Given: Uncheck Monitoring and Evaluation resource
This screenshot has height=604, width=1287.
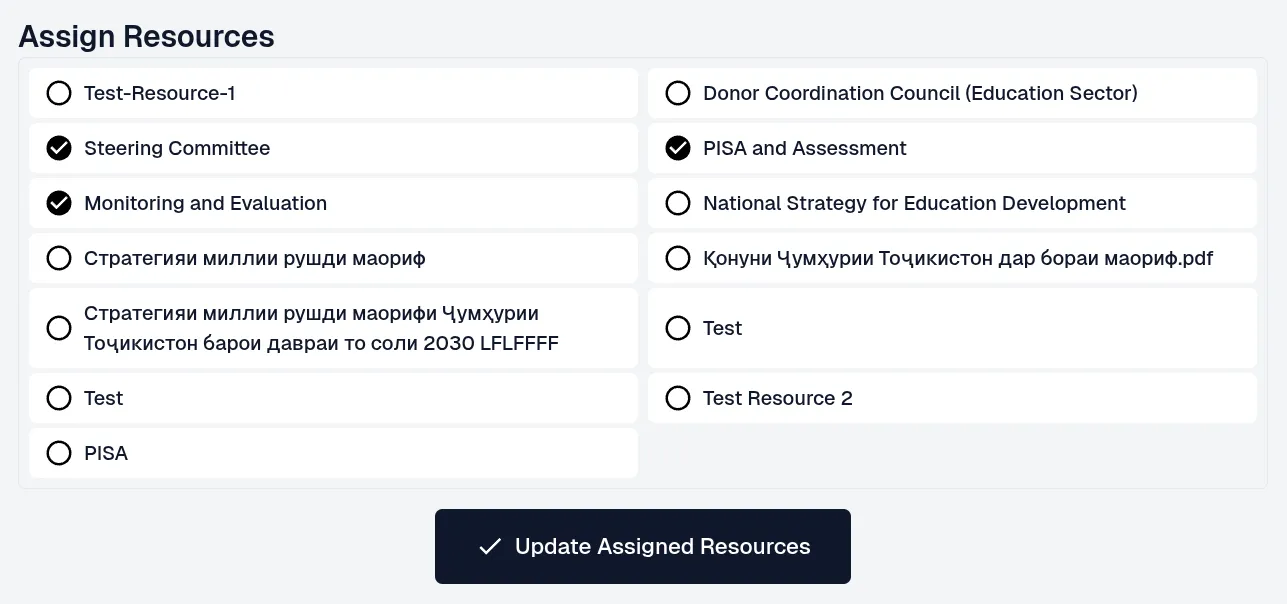Looking at the screenshot, I should click(59, 203).
